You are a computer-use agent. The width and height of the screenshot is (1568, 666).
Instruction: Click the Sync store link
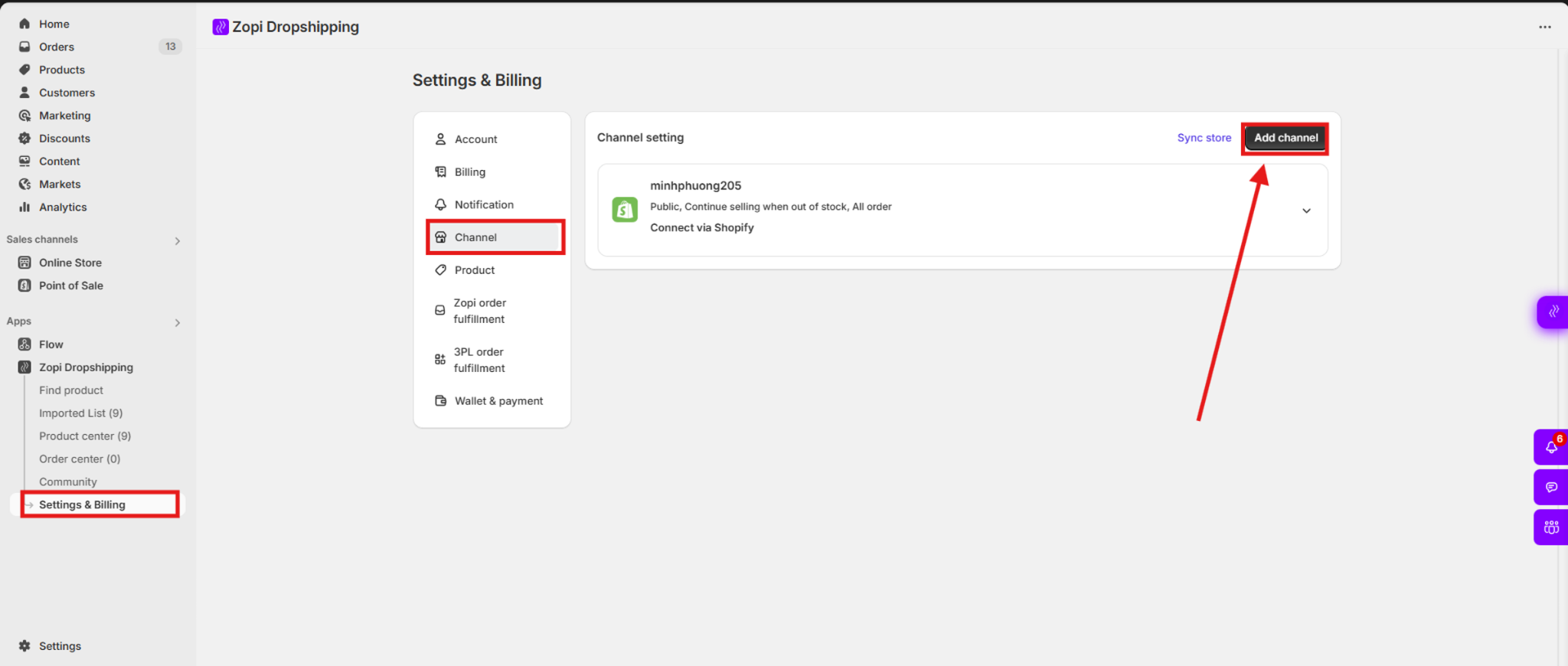coord(1204,138)
